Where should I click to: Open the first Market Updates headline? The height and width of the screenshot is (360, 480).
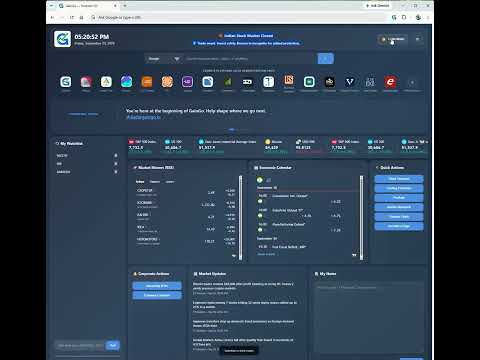(243, 286)
